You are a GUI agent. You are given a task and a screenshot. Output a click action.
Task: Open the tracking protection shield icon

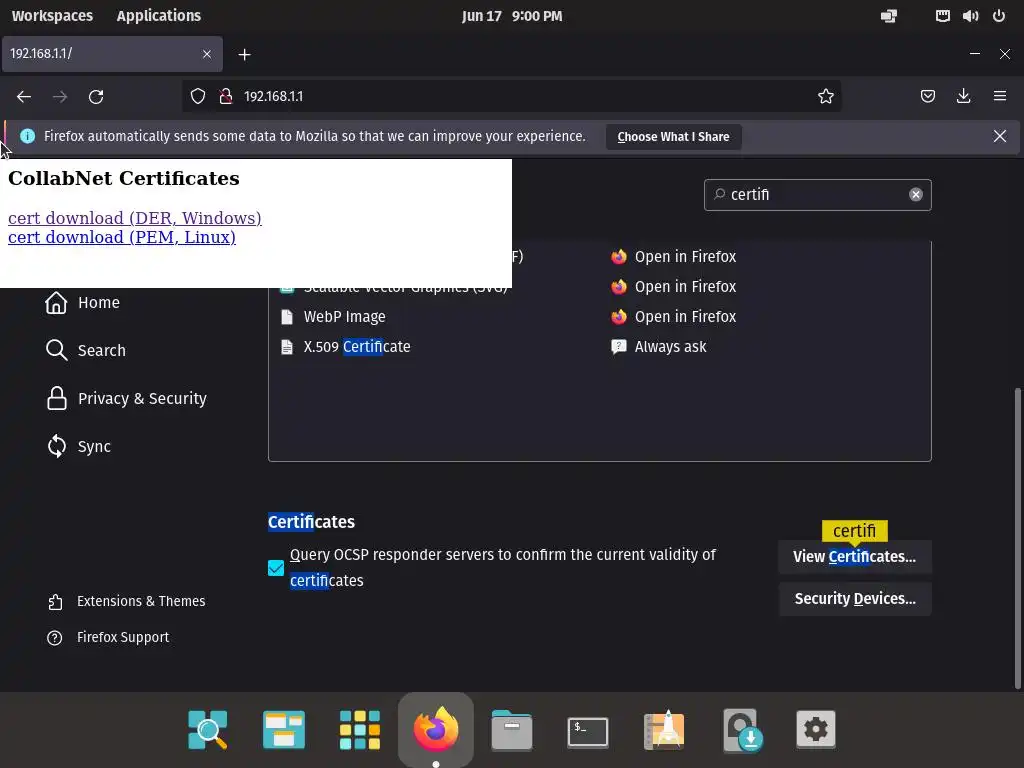coord(198,97)
